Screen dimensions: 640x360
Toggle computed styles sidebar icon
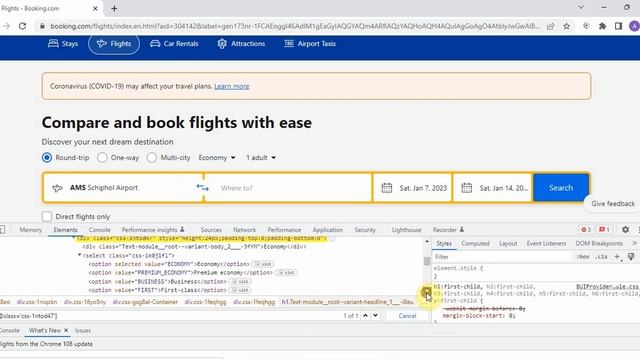pos(631,256)
